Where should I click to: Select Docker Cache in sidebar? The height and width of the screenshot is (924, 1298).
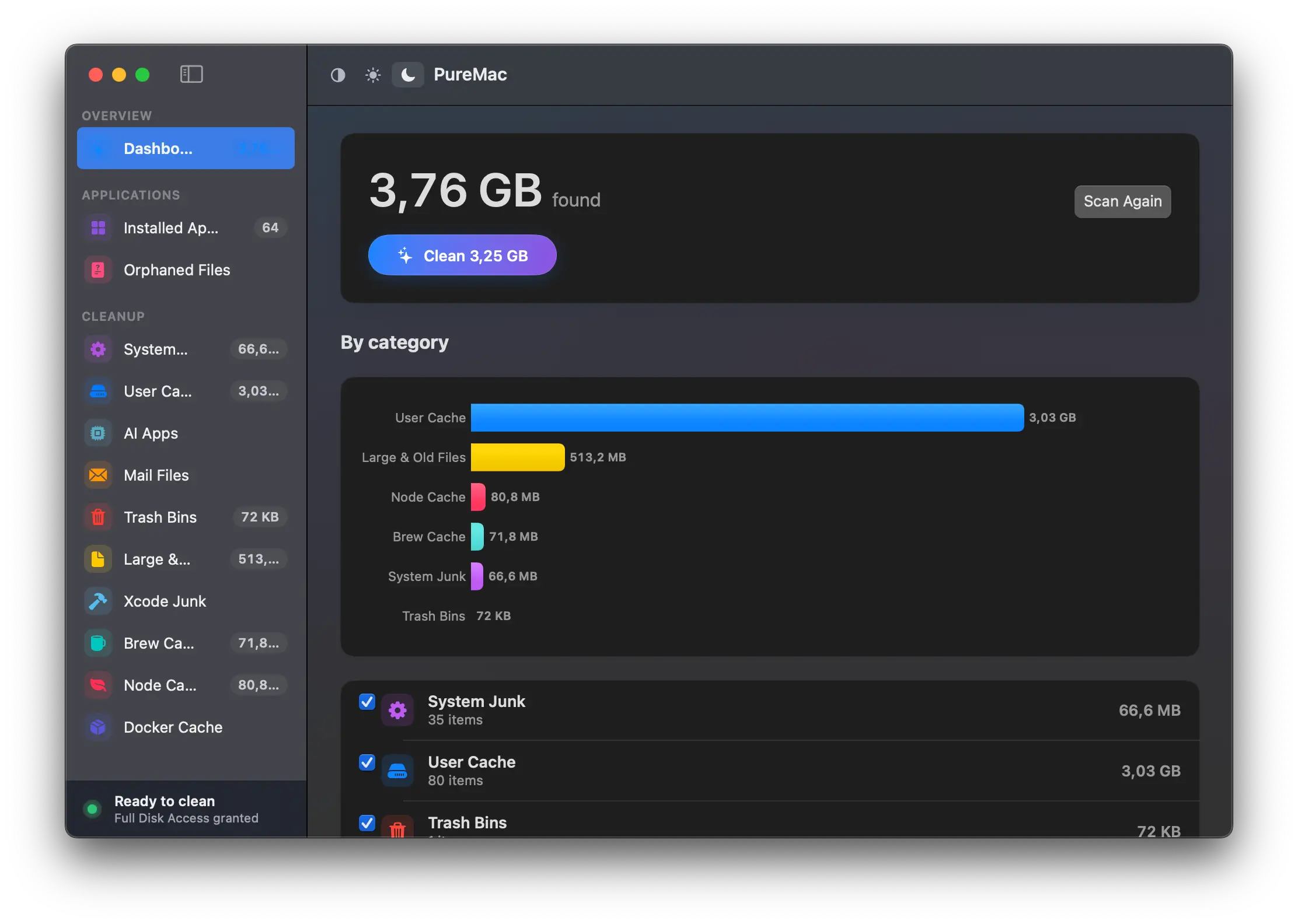point(186,727)
